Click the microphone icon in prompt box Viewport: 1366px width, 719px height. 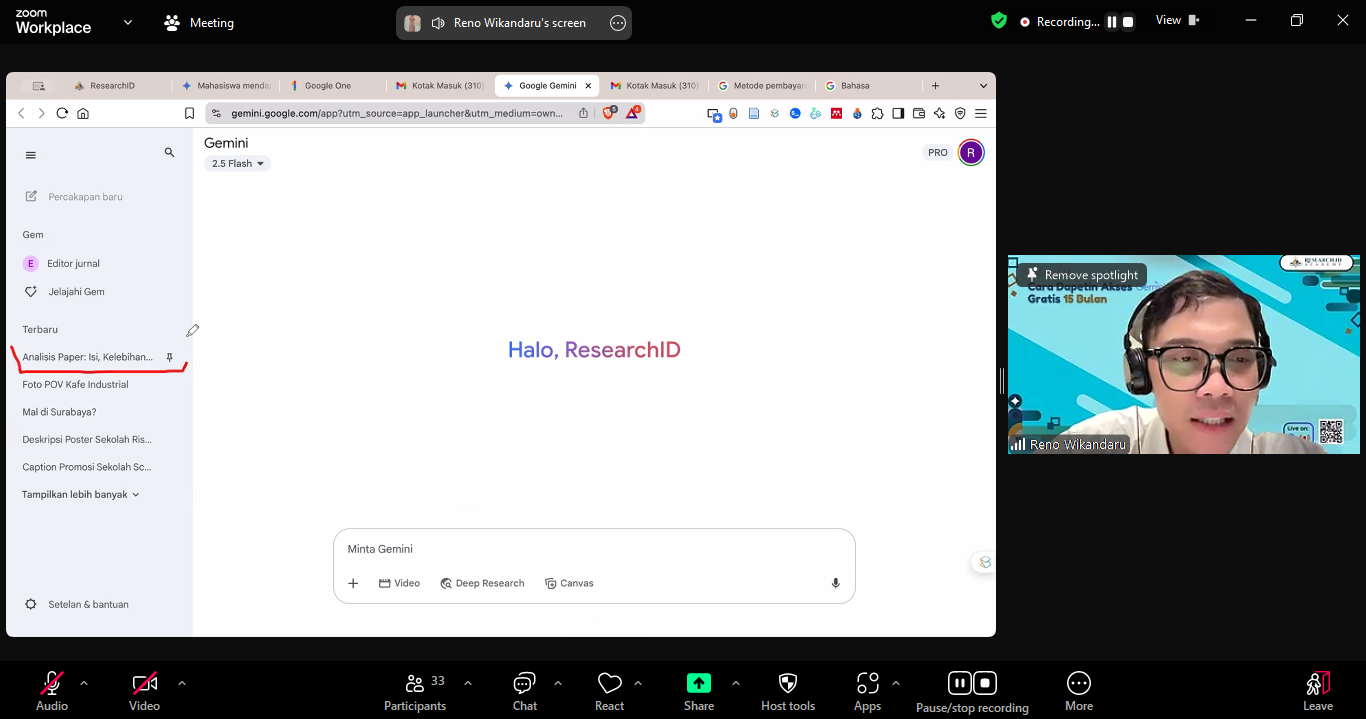point(836,583)
